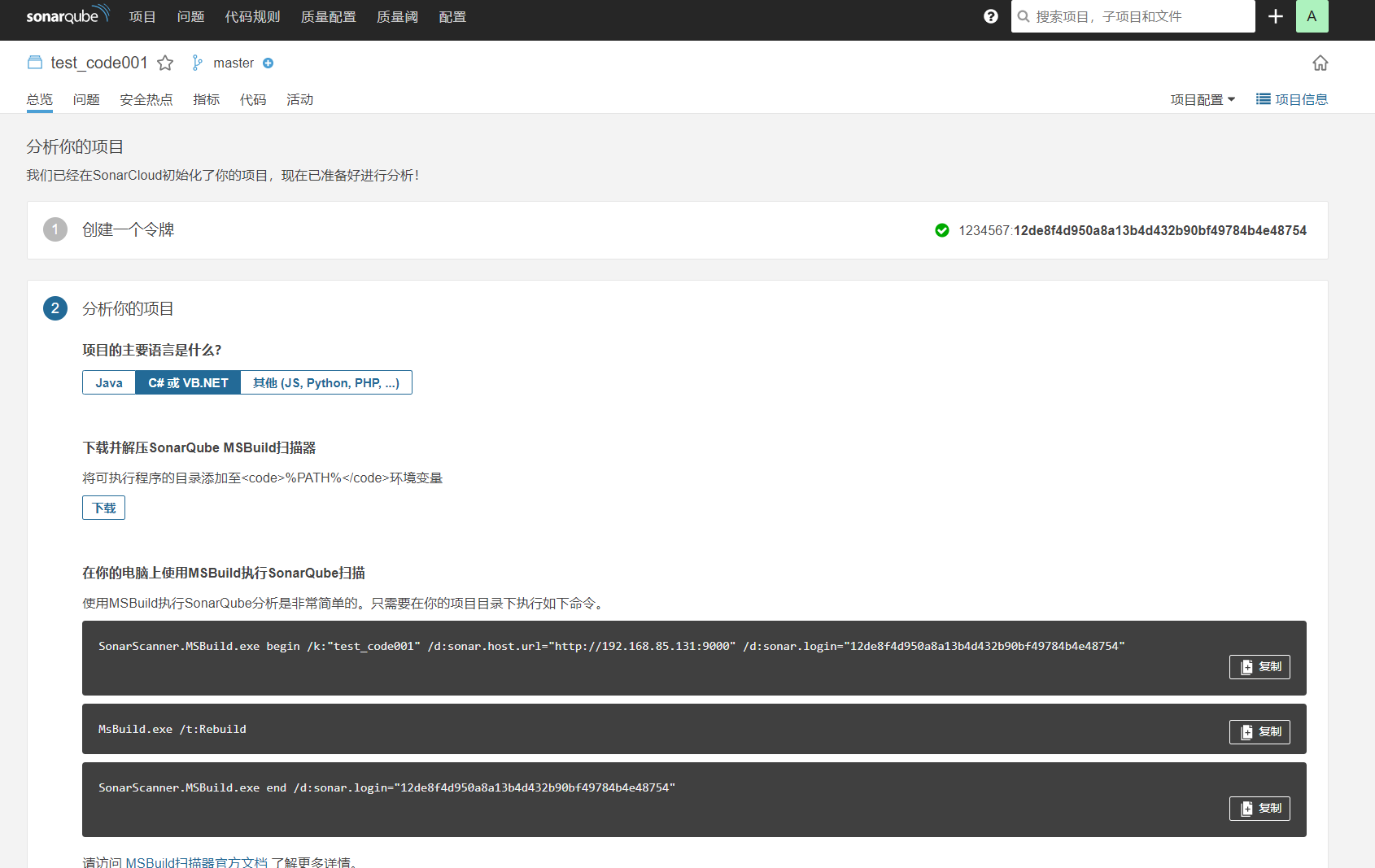Switch to the 安全热点 tab

tap(146, 99)
